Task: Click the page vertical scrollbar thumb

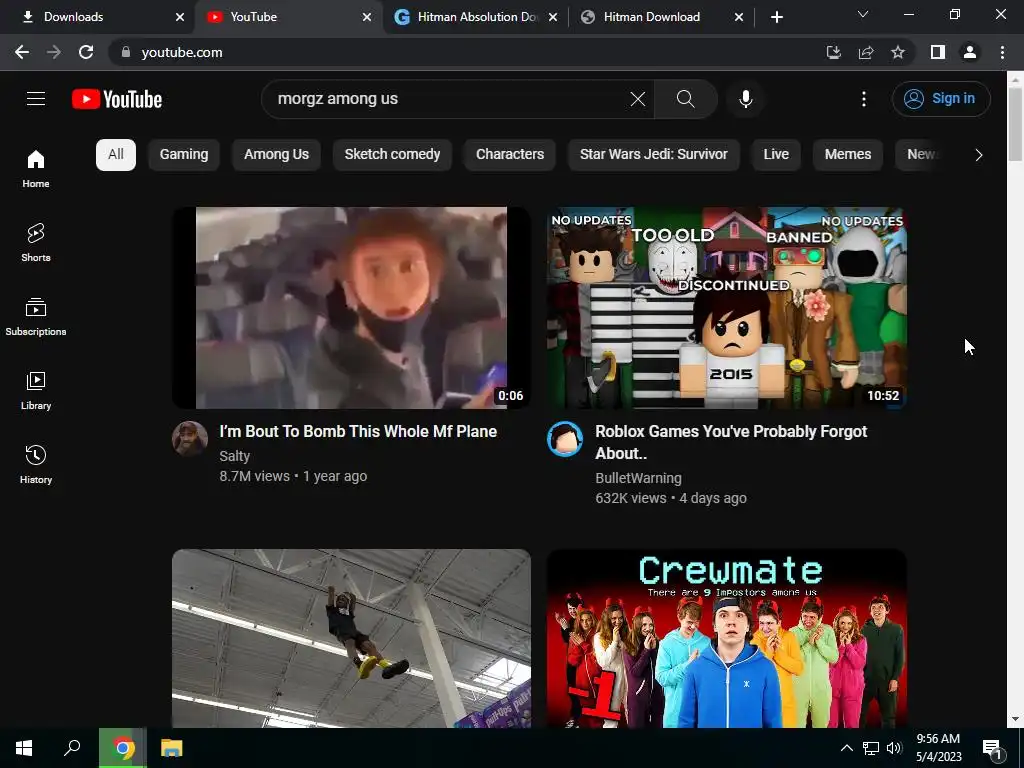Action: pos(1015,124)
